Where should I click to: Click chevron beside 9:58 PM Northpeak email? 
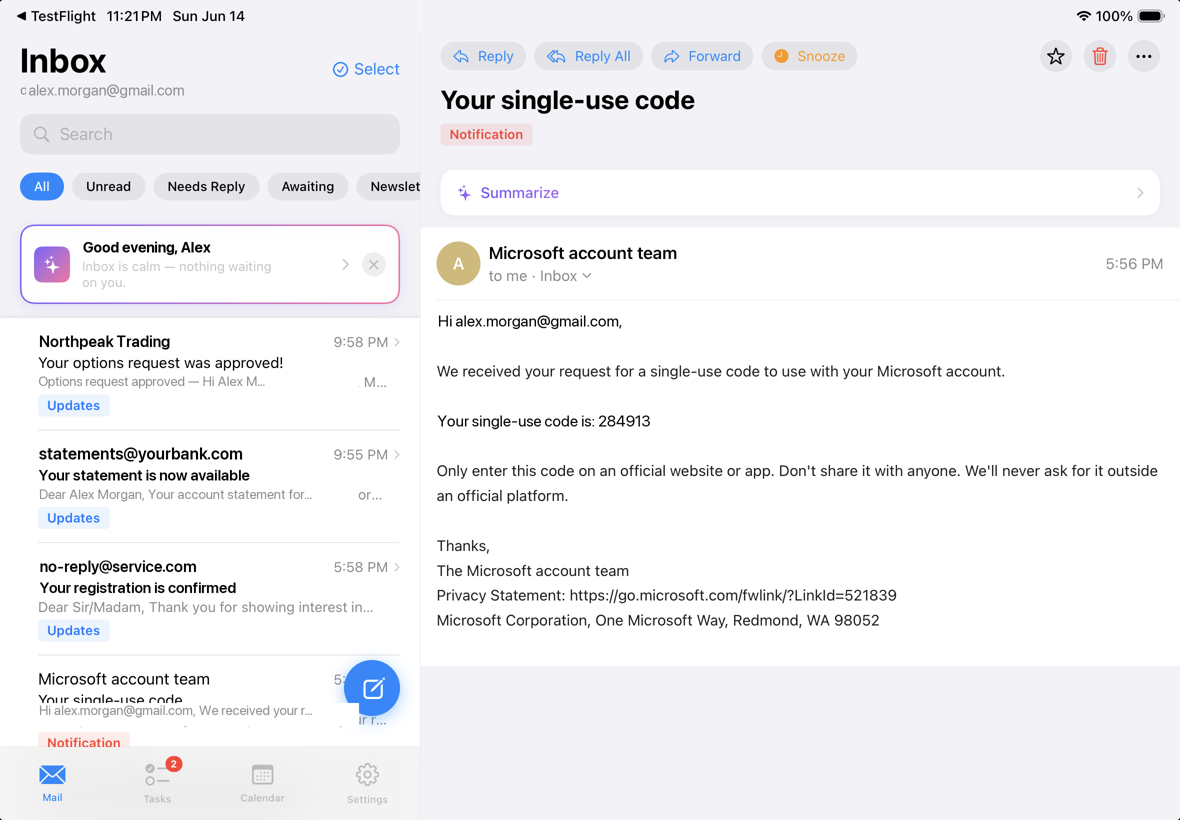coord(397,342)
